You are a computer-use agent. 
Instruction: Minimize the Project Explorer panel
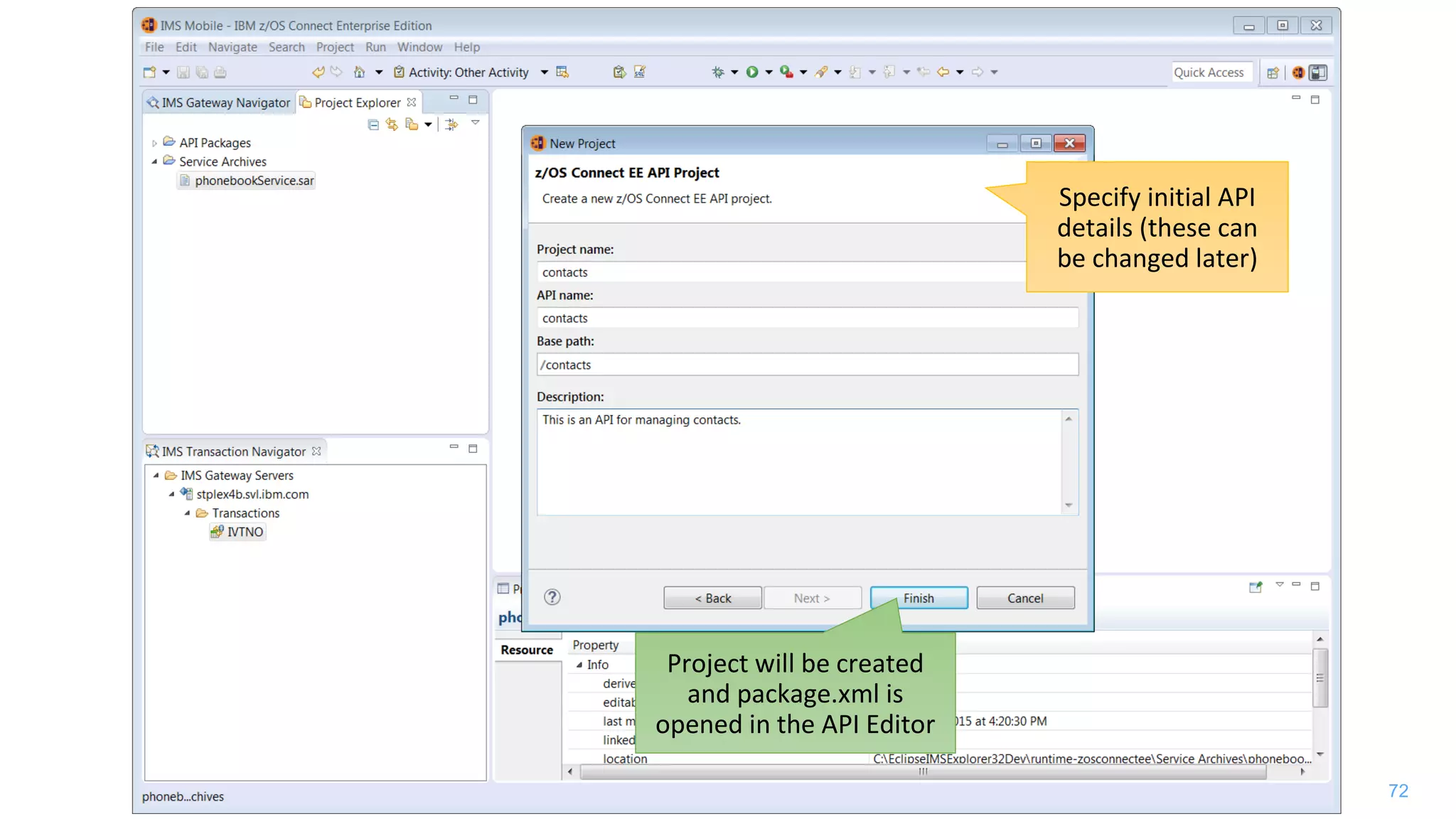pyautogui.click(x=454, y=99)
